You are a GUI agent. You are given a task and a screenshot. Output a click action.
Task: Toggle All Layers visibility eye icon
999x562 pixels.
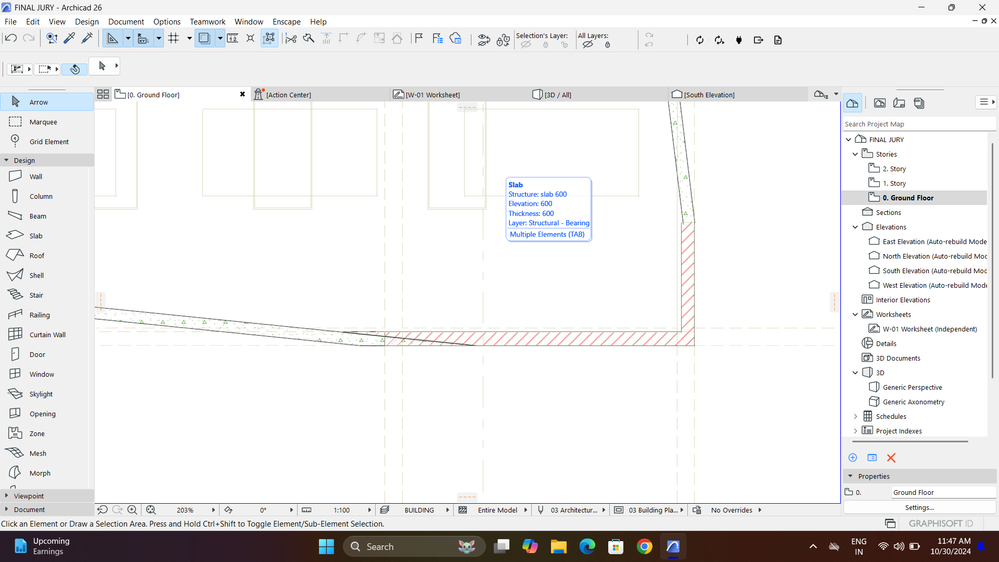coord(588,45)
